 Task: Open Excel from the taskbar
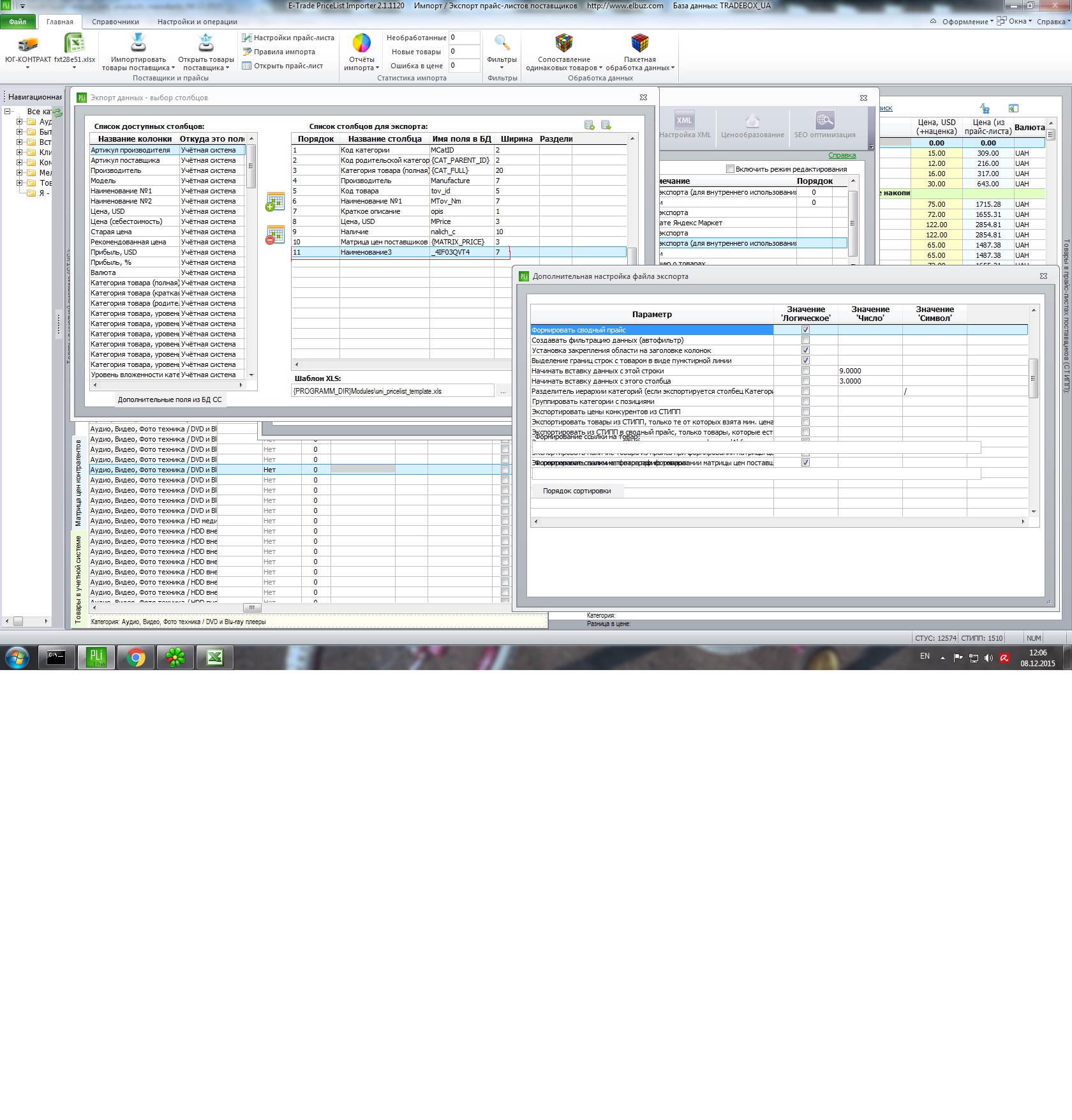point(214,657)
